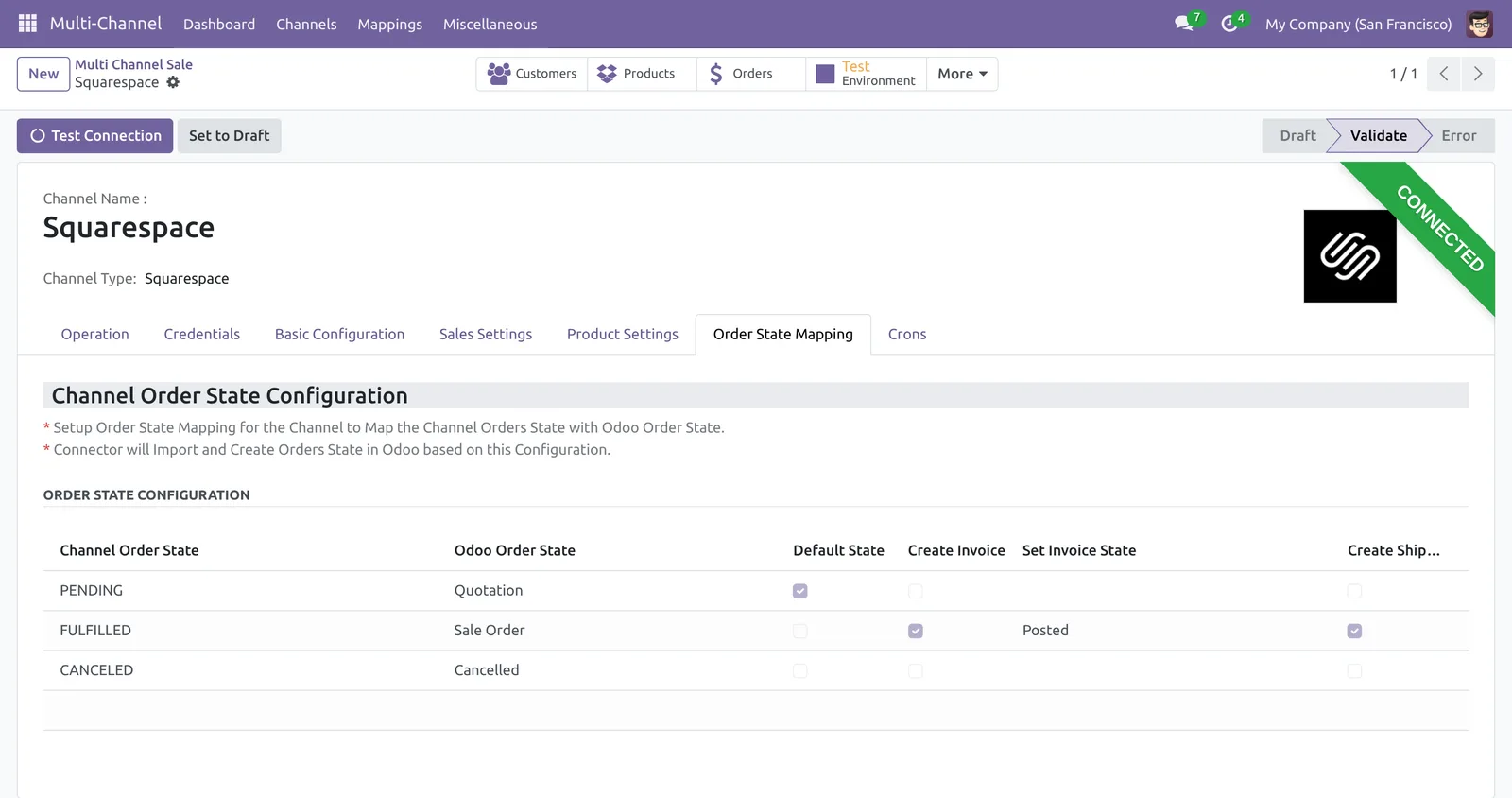The image size is (1512, 798).
Task: Toggle Create Invoice checkbox for PENDING
Action: pos(916,591)
